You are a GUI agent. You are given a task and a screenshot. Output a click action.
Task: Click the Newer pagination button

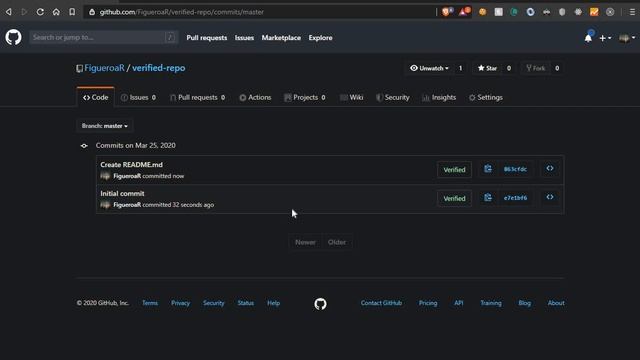tap(305, 242)
